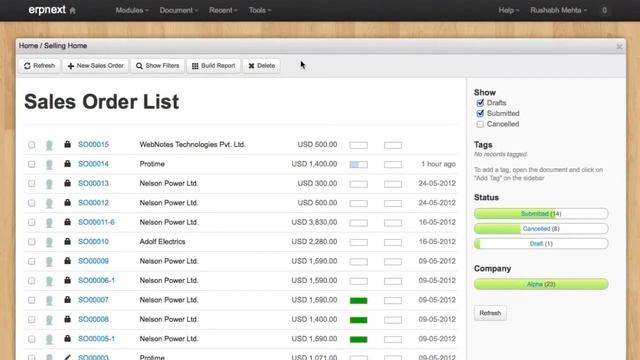
Task: Click partial progress bar in SO00014 row
Action: [359, 164]
